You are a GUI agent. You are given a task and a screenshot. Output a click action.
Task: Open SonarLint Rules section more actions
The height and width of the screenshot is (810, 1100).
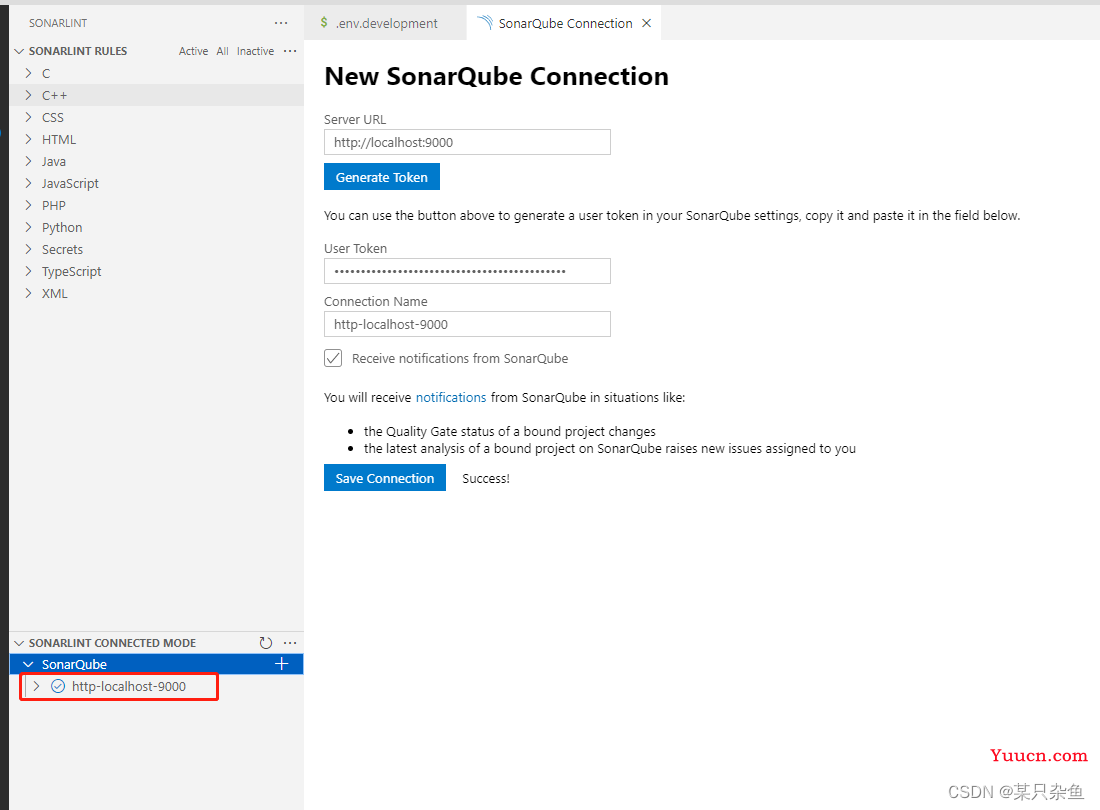(x=290, y=51)
